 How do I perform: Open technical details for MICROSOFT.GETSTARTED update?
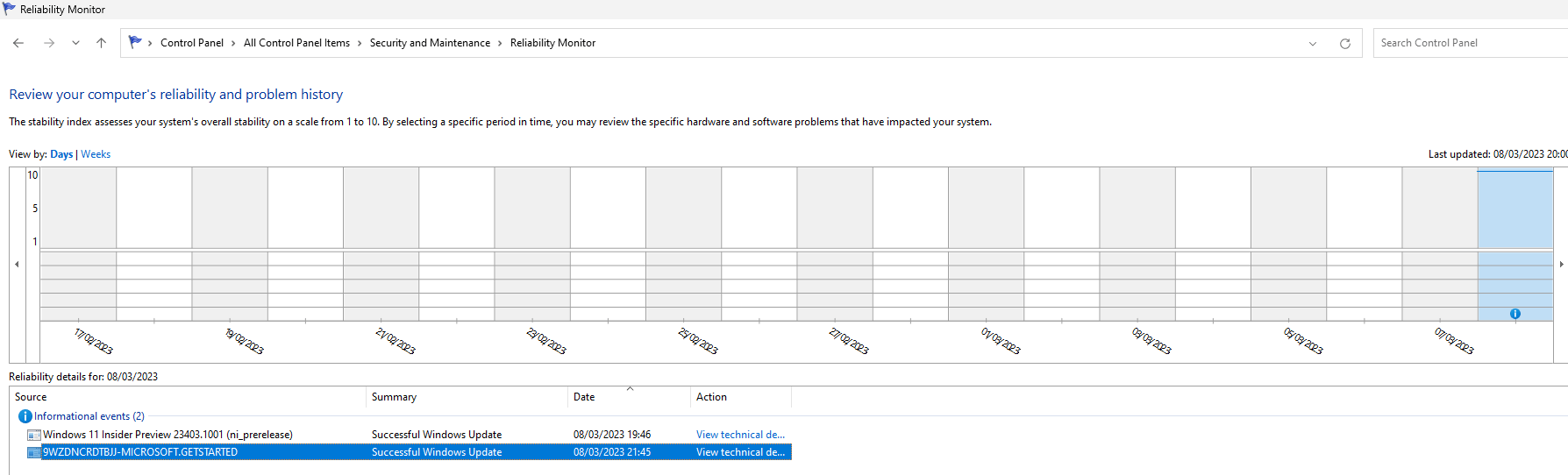tap(740, 452)
